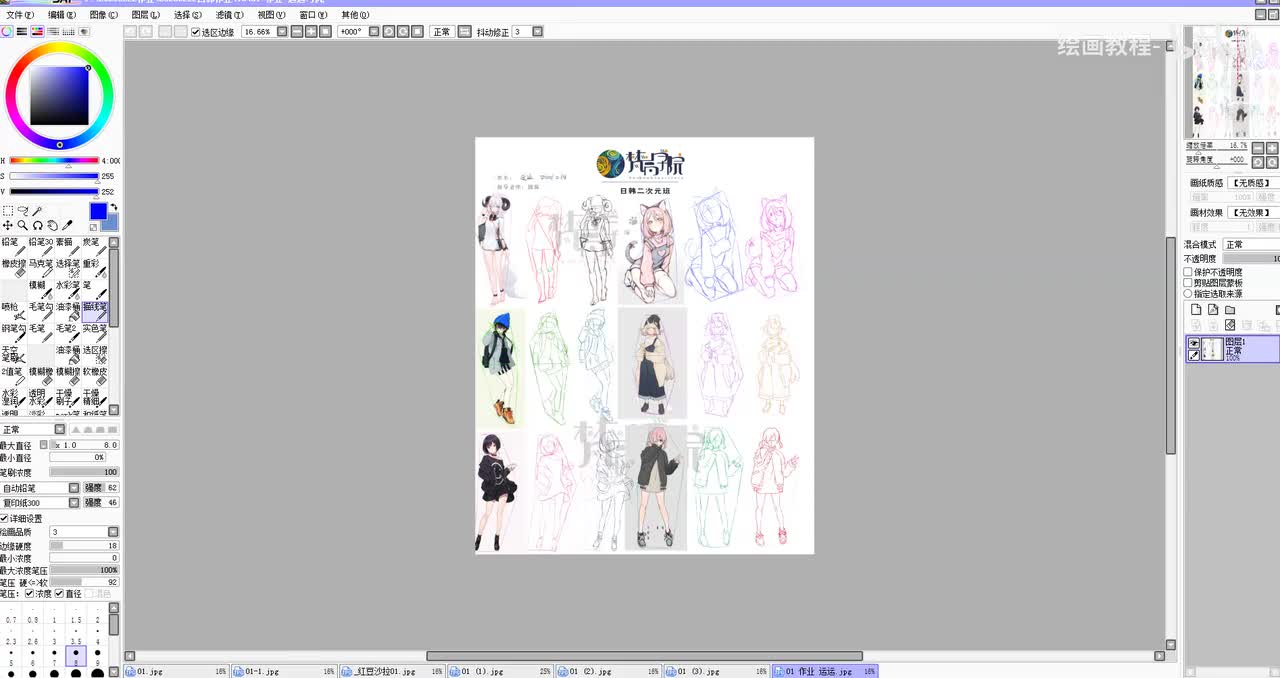The width and height of the screenshot is (1280, 678).
Task: Click navigator zoom in plus button
Action: tap(1272, 148)
